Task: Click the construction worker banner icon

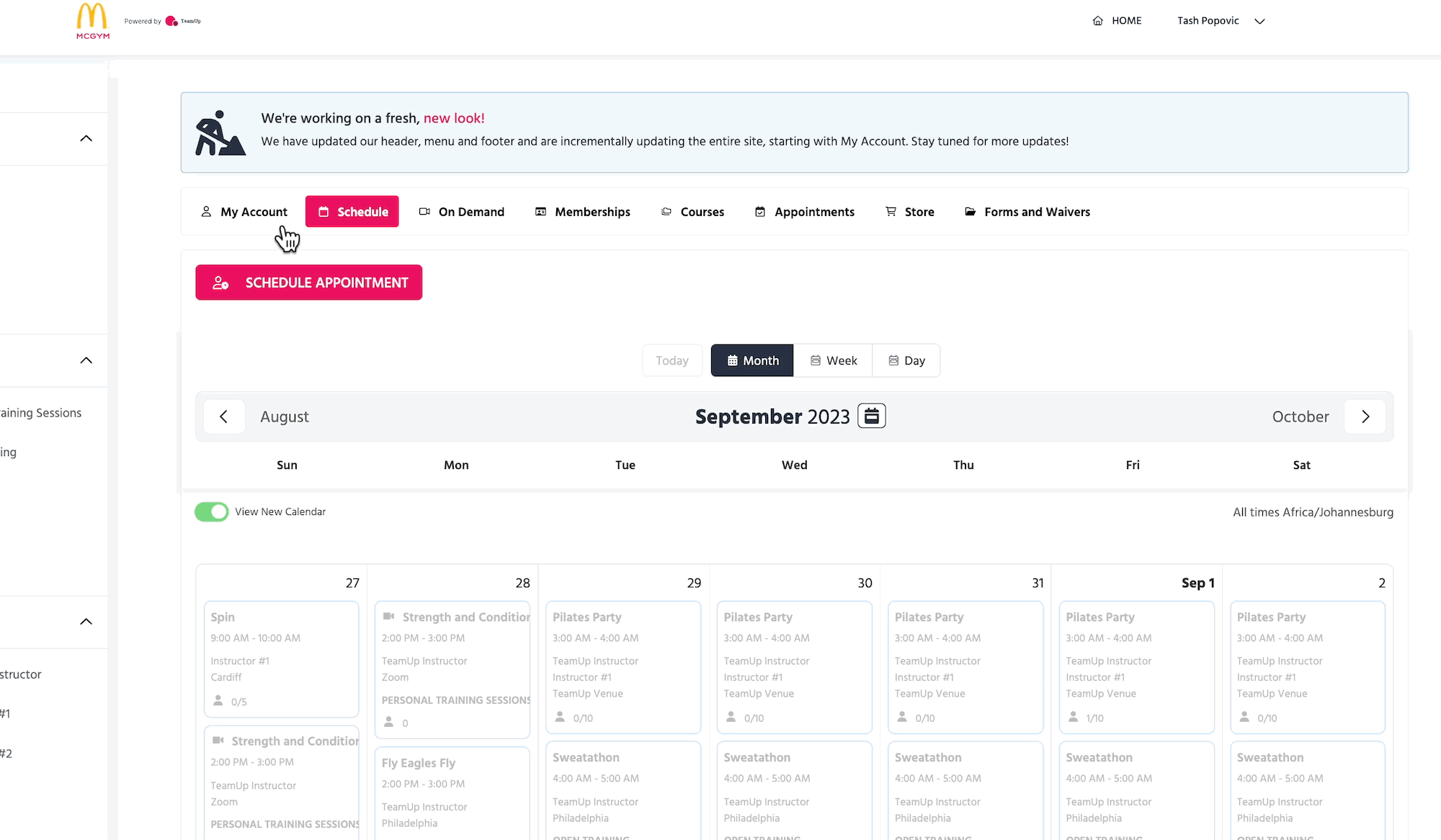Action: (220, 133)
